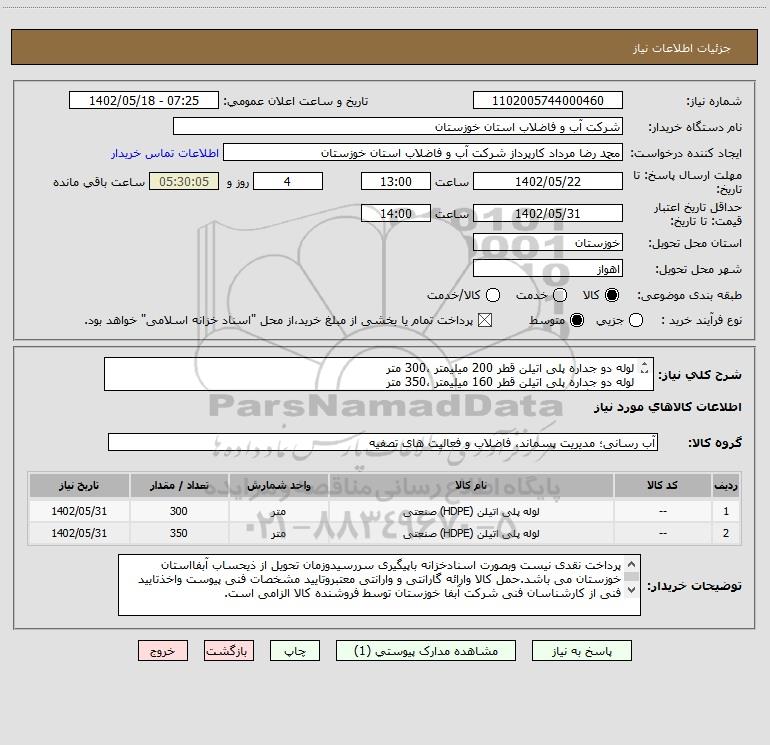The width and height of the screenshot is (770, 745).
Task: Click the چاپ print button
Action: pyautogui.click(x=295, y=651)
